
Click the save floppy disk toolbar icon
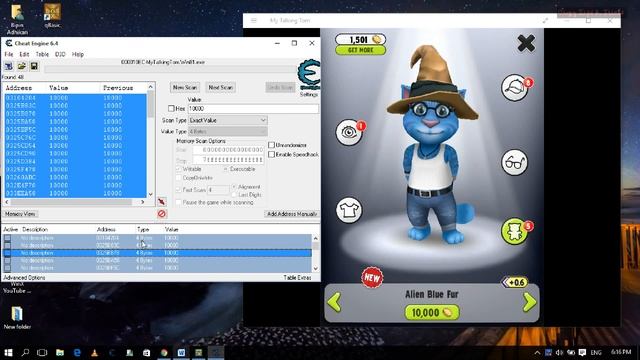[x=34, y=66]
